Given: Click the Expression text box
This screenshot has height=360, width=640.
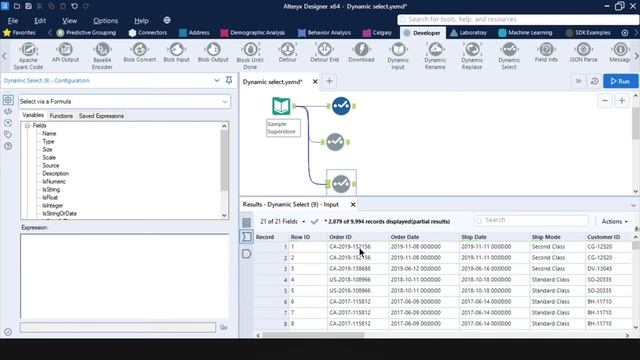Looking at the screenshot, I should tap(124, 276).
